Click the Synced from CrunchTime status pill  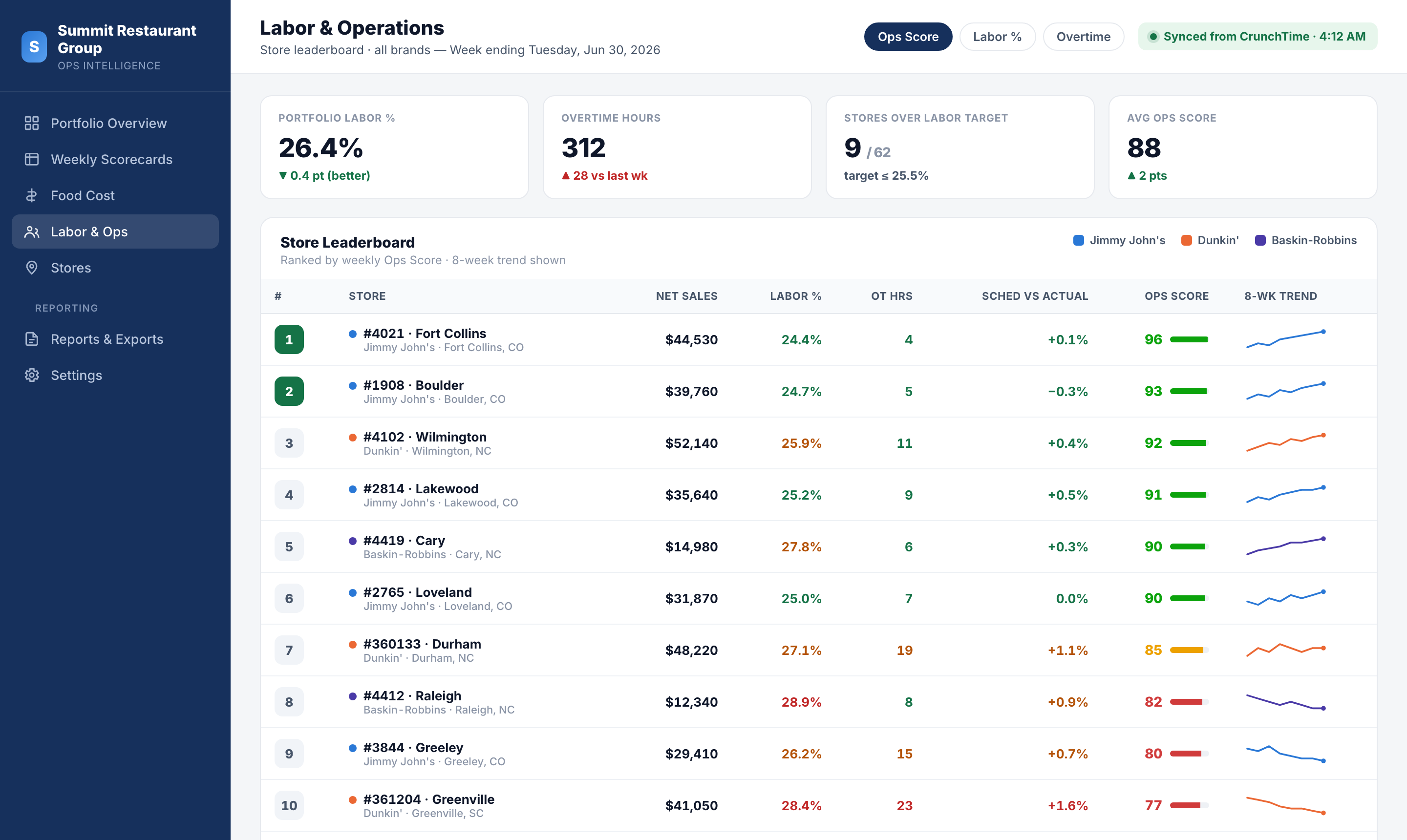(1258, 37)
